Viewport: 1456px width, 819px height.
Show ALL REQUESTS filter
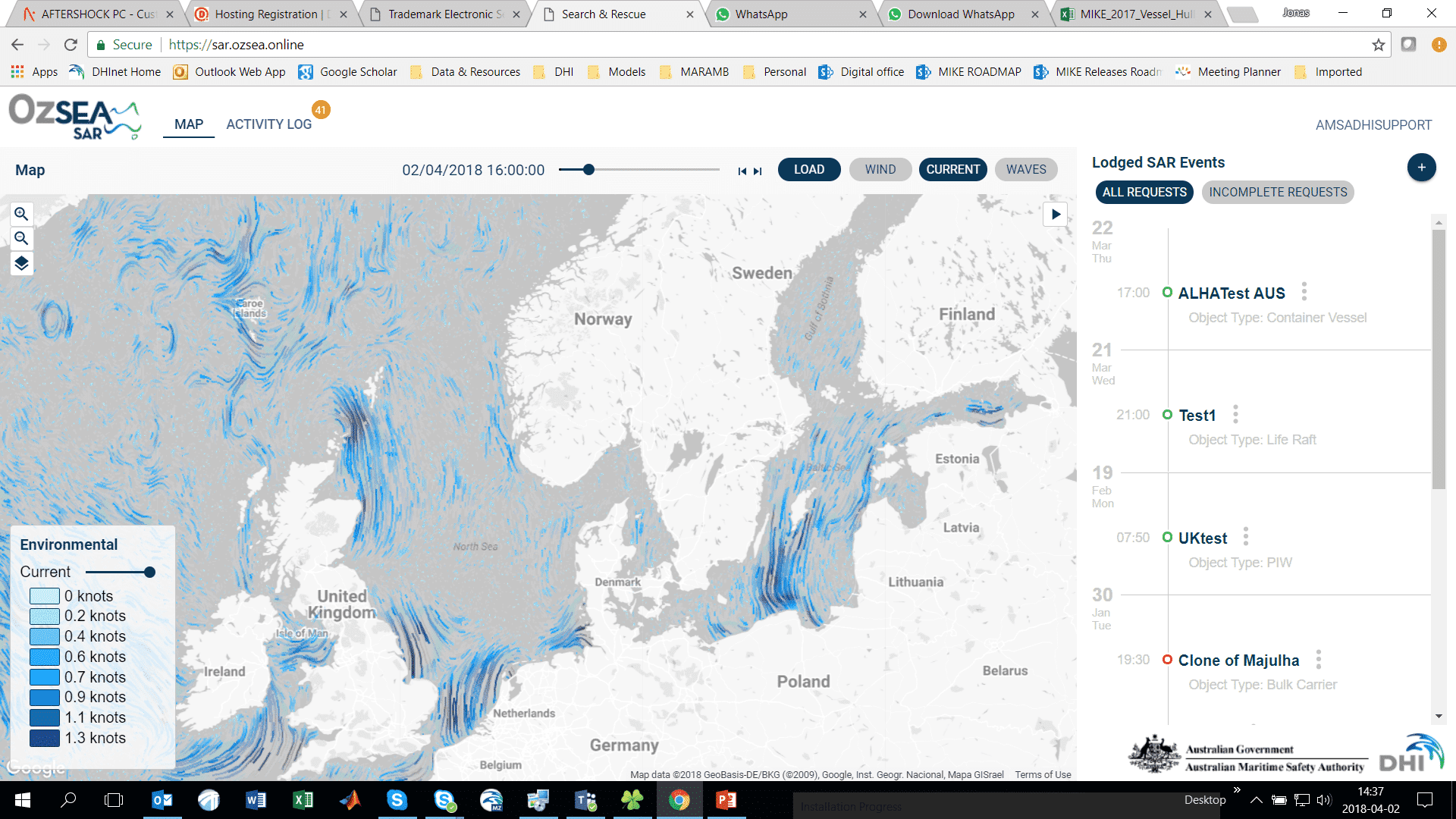pos(1144,193)
